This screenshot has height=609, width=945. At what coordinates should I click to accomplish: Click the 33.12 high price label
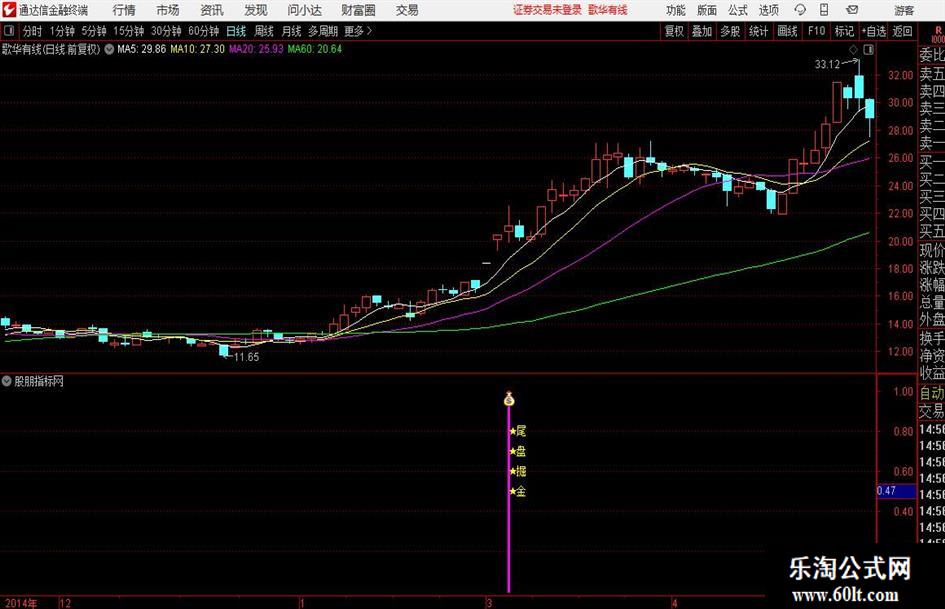coord(827,65)
